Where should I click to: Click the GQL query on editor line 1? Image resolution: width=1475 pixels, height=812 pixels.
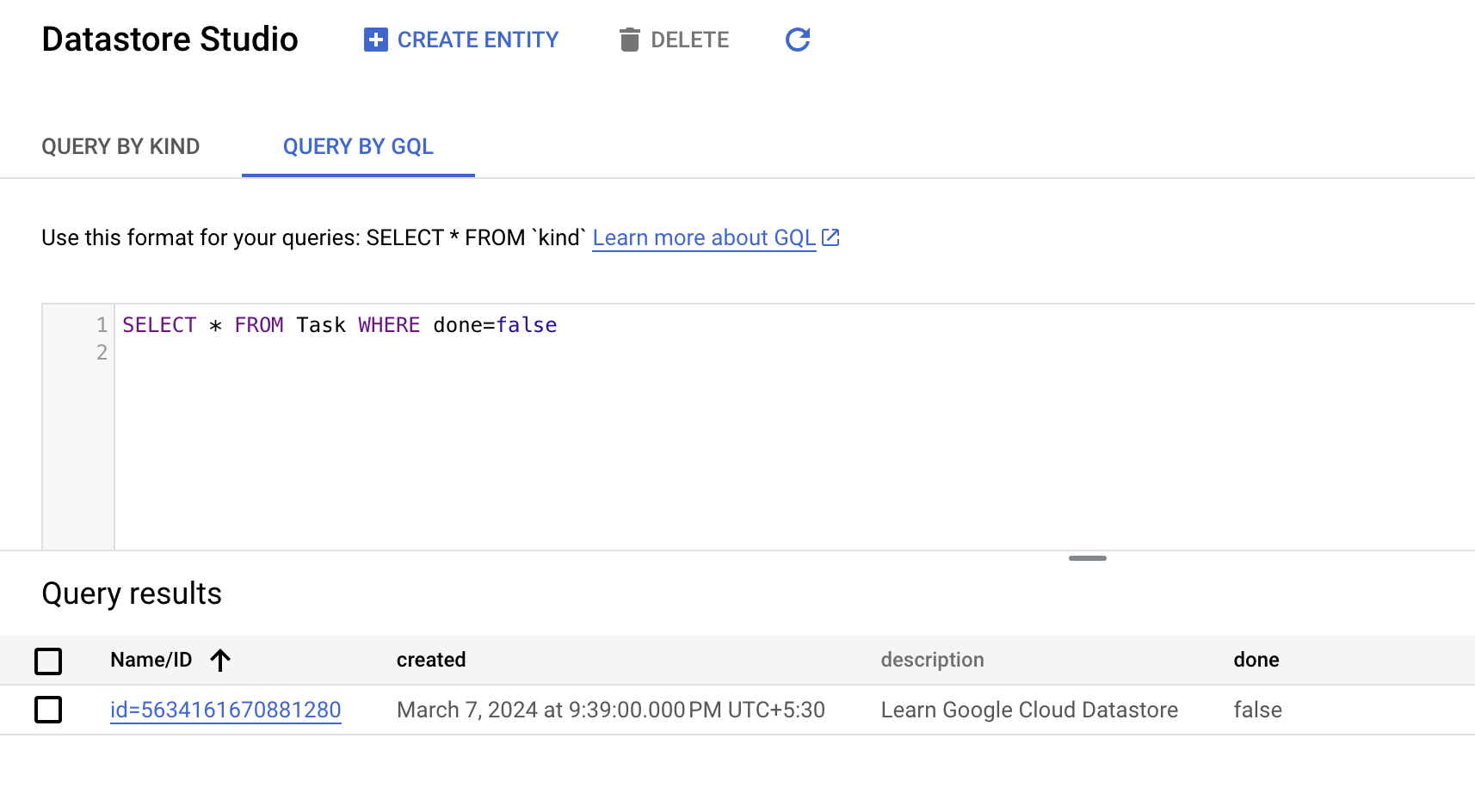coord(340,325)
